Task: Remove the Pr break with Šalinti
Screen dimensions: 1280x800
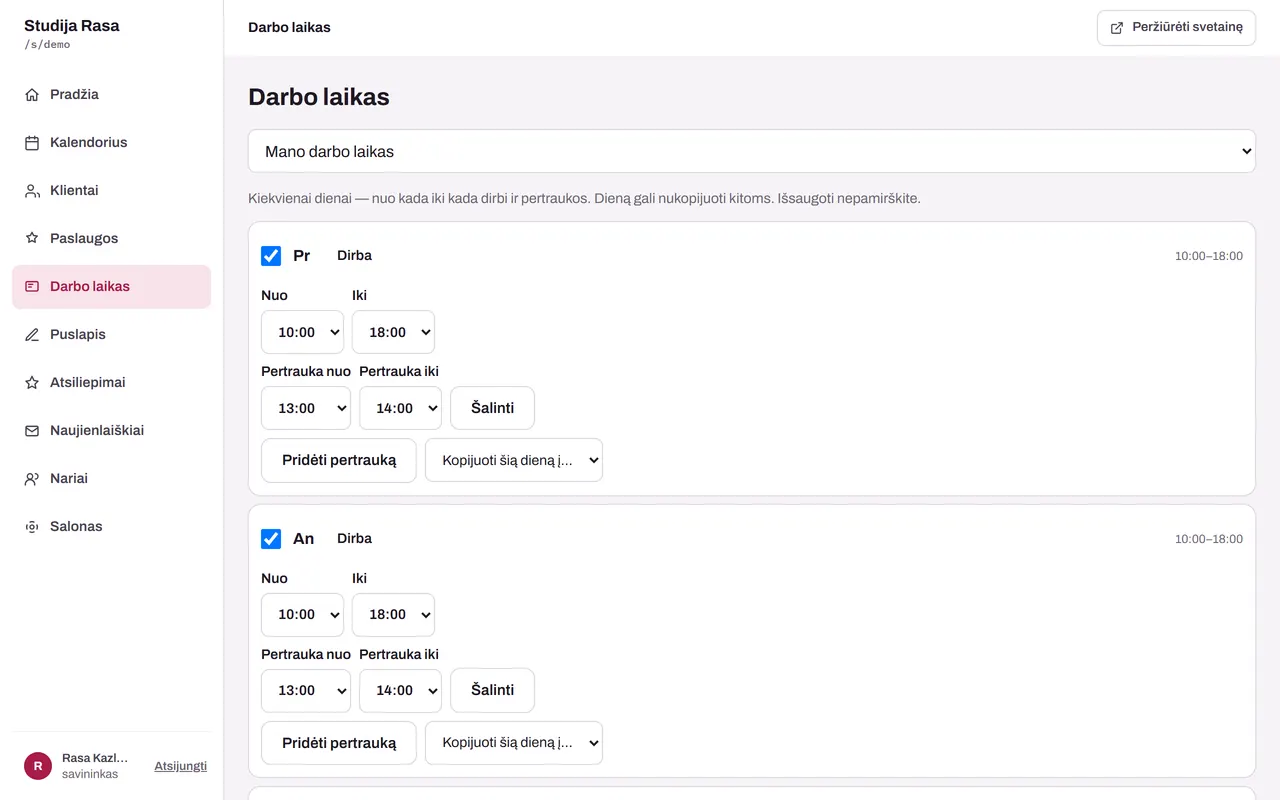Action: [x=492, y=408]
